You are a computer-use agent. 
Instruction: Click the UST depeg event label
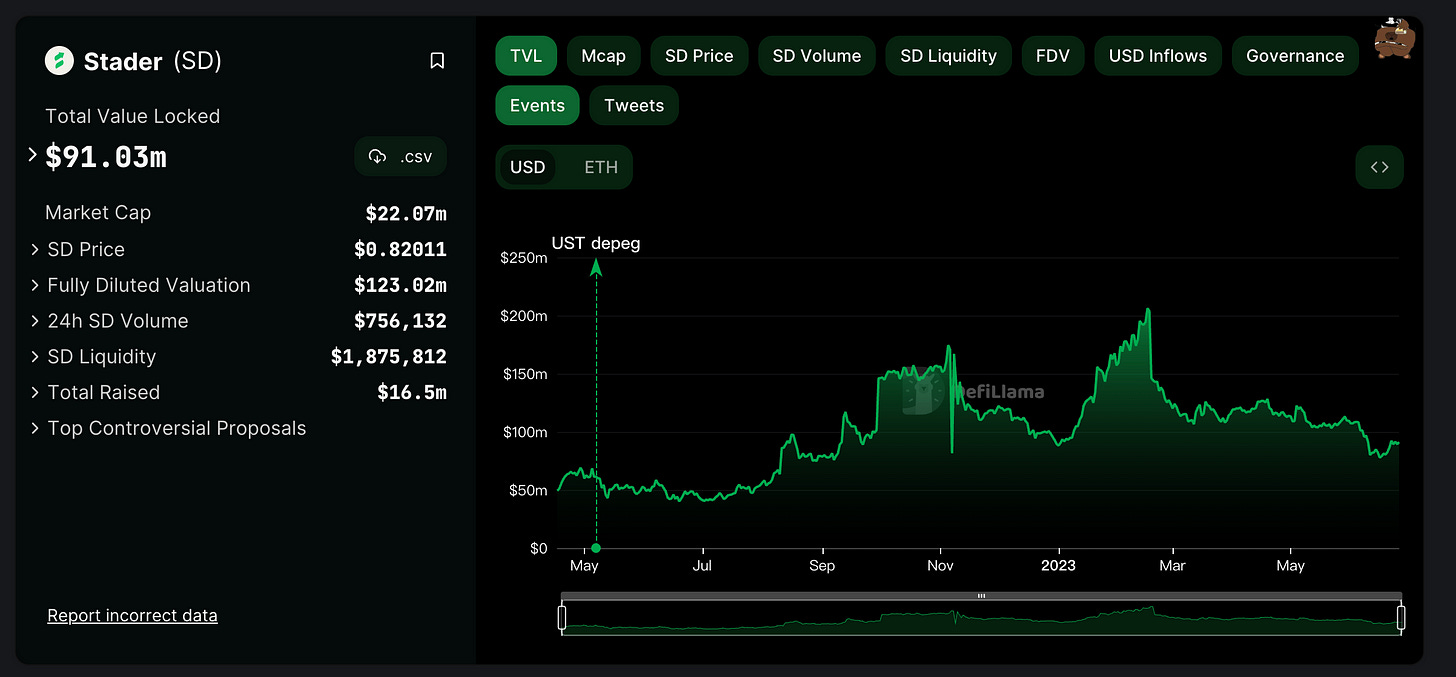(596, 243)
